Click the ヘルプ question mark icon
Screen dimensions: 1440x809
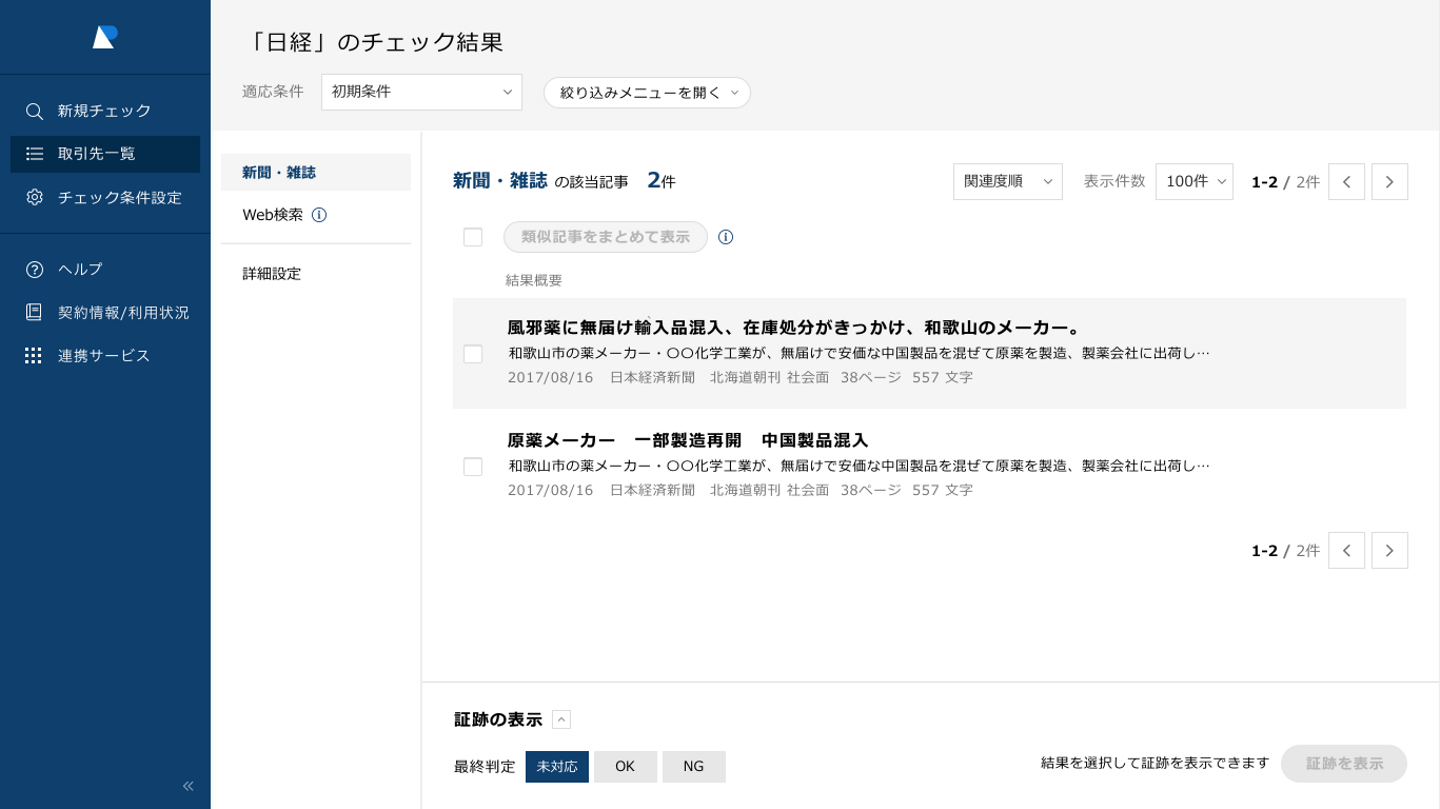(x=35, y=269)
